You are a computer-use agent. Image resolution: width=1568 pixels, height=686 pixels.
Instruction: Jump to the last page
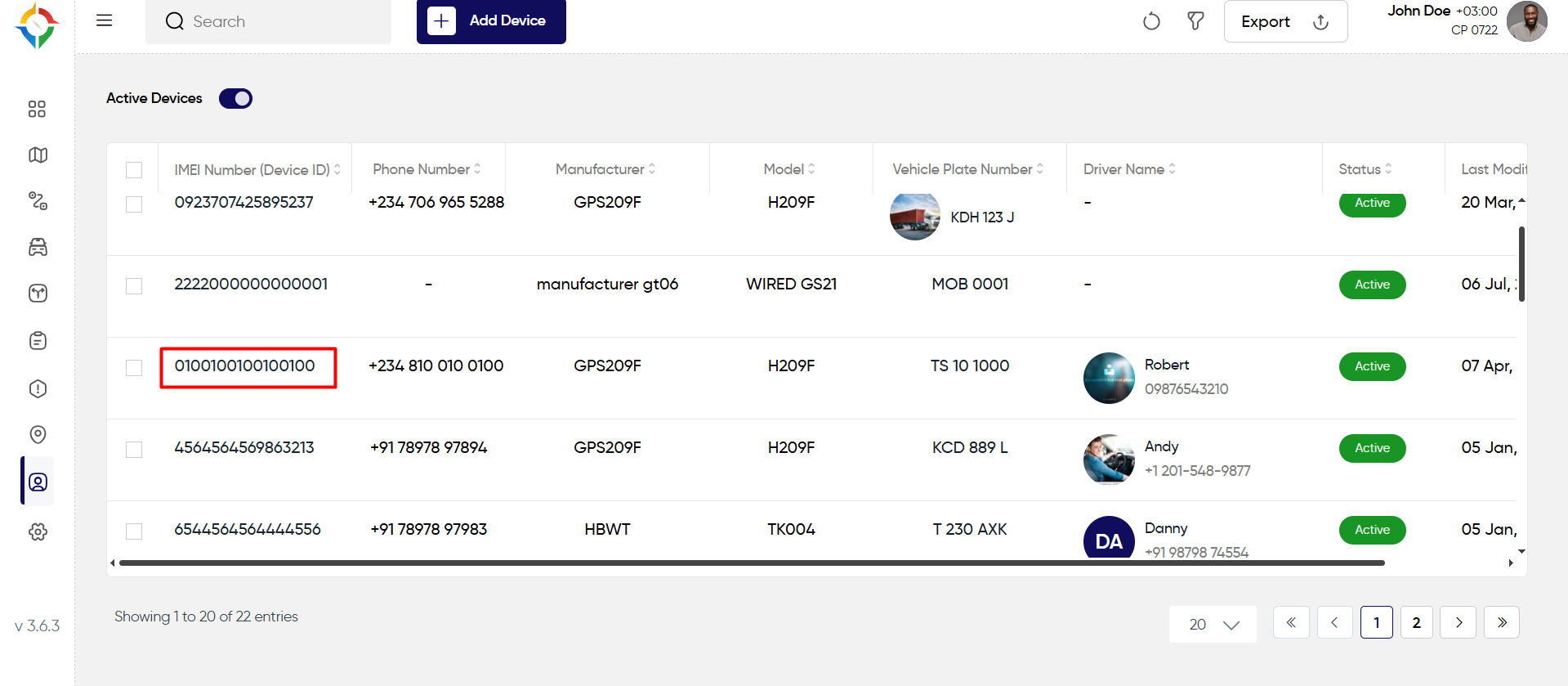click(x=1502, y=622)
